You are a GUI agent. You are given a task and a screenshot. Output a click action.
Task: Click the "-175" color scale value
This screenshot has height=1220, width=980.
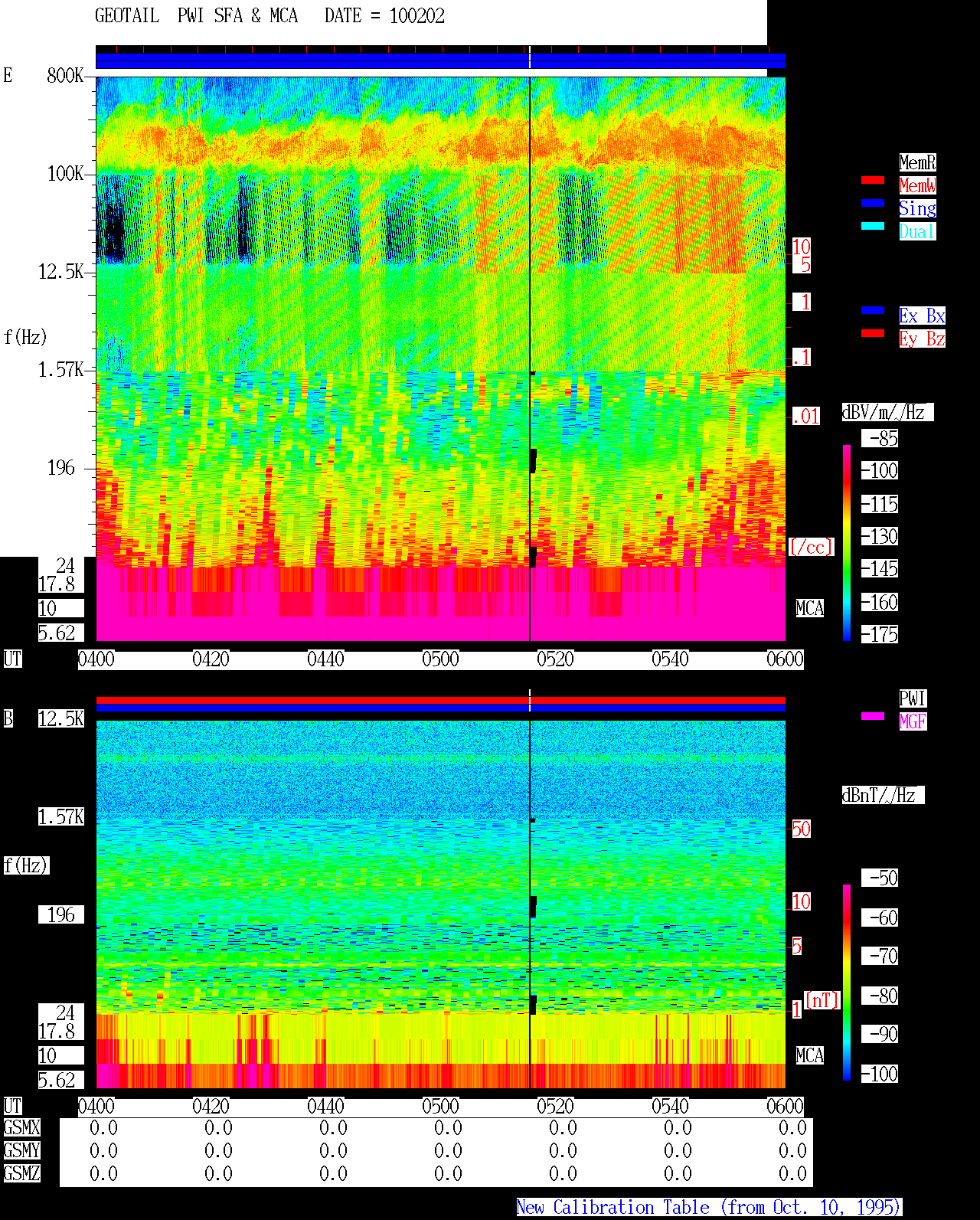point(880,634)
